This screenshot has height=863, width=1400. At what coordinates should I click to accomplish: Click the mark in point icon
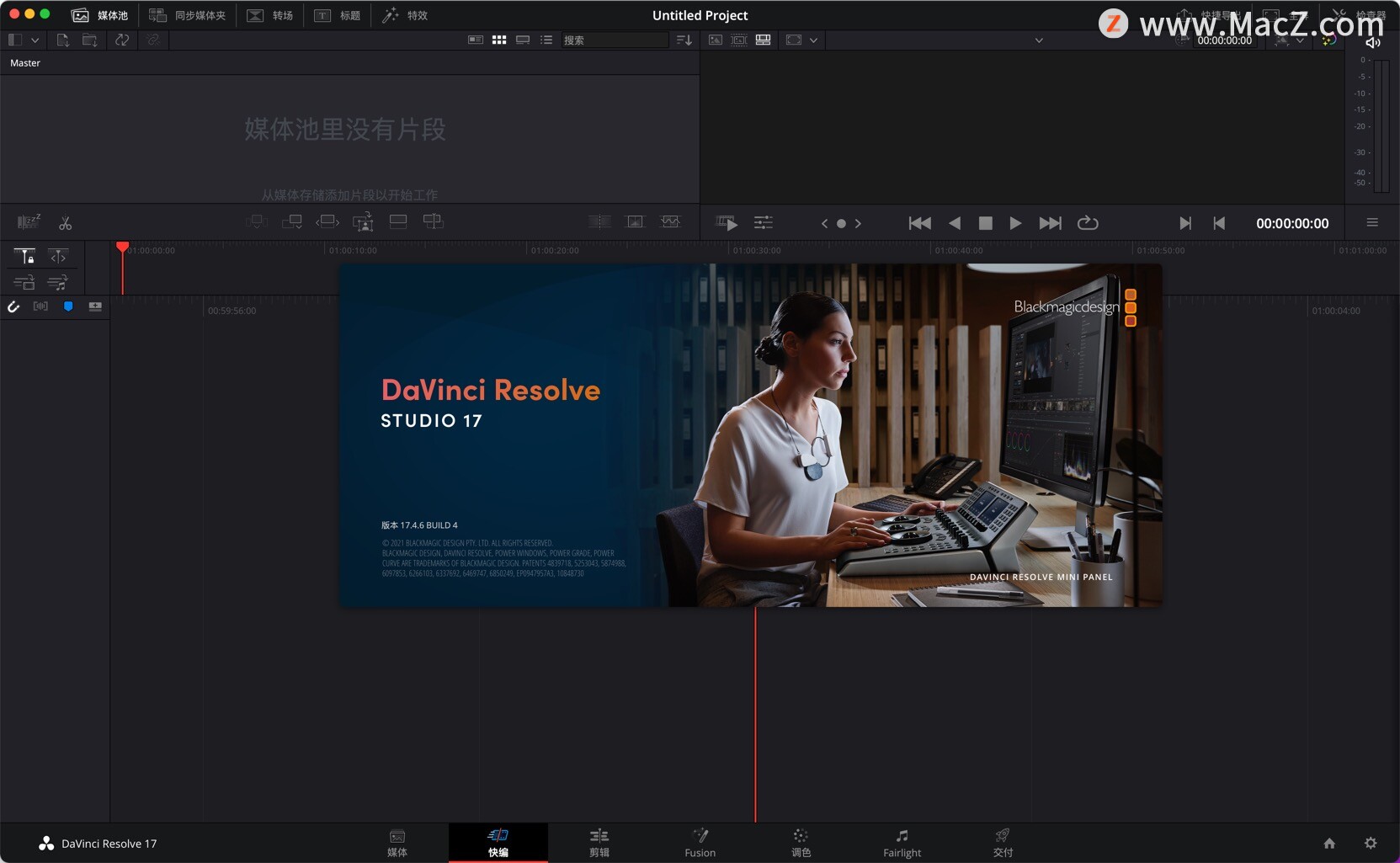click(x=1185, y=223)
